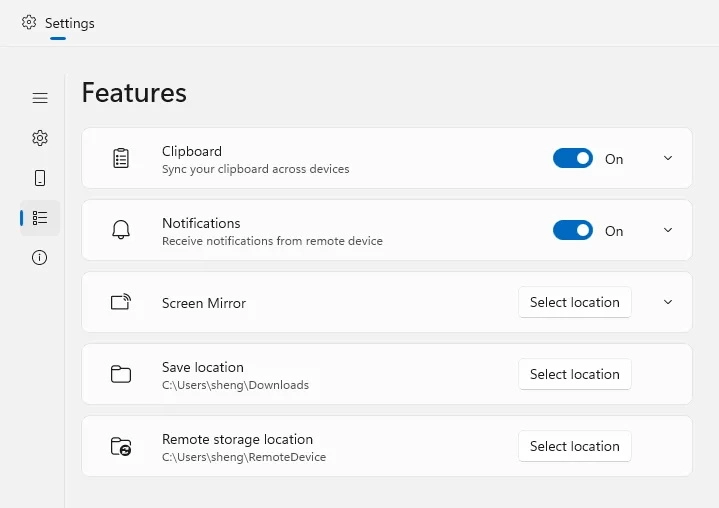
Task: Click the Save location folder icon
Action: point(121,374)
